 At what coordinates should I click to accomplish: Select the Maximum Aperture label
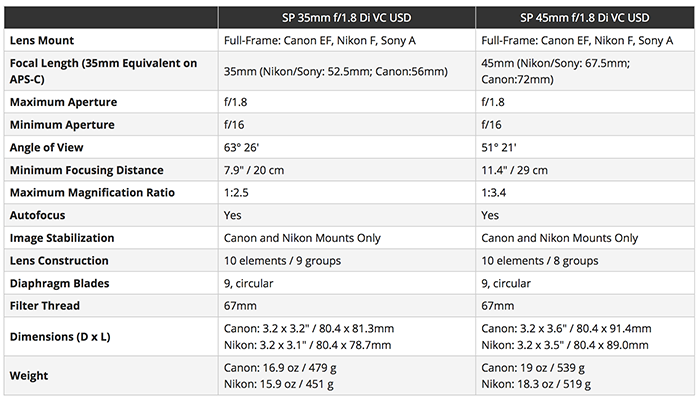[x=63, y=102]
